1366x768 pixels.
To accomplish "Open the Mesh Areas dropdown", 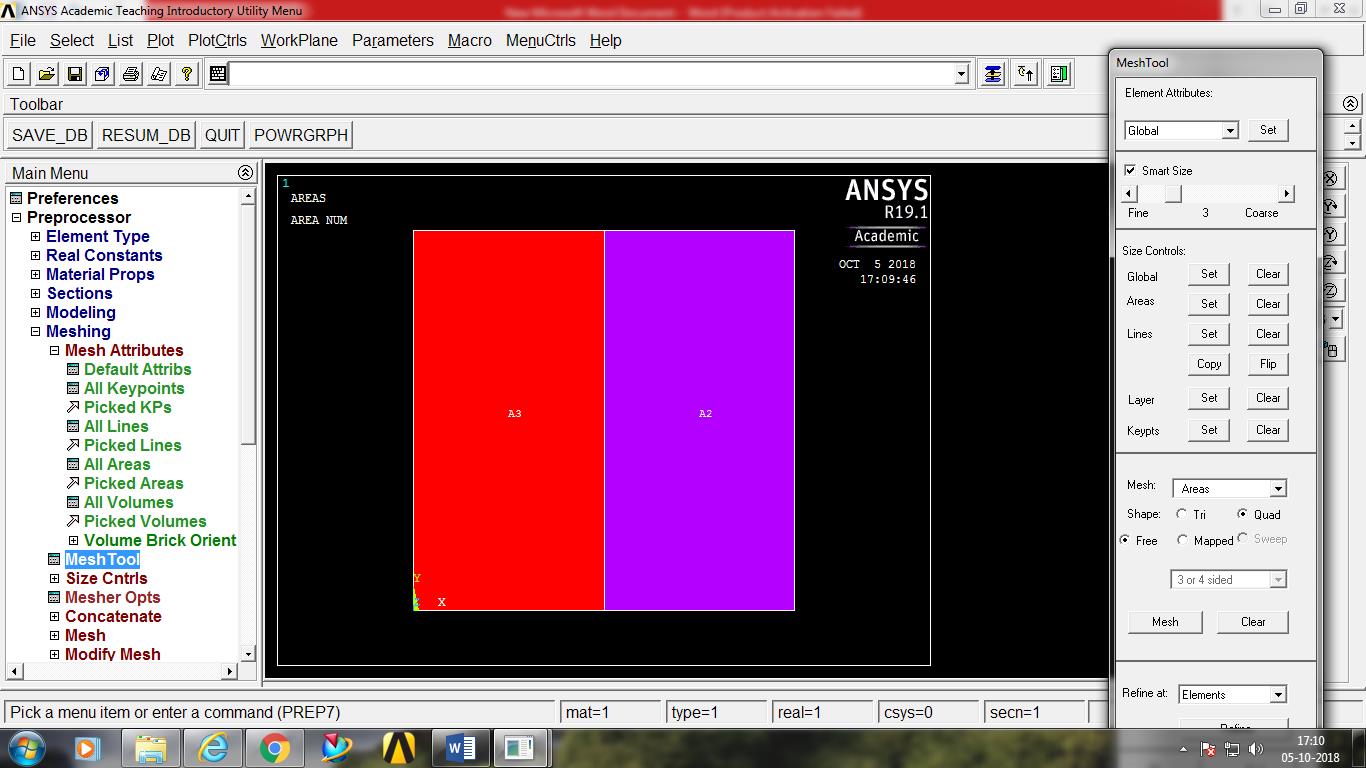I will pyautogui.click(x=1278, y=489).
